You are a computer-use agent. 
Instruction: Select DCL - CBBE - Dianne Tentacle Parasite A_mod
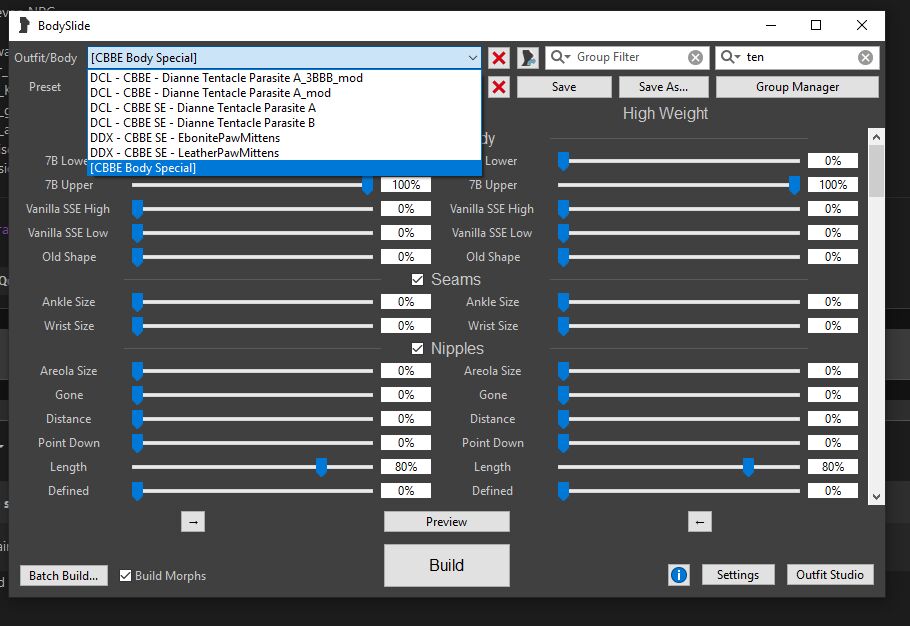click(x=284, y=93)
